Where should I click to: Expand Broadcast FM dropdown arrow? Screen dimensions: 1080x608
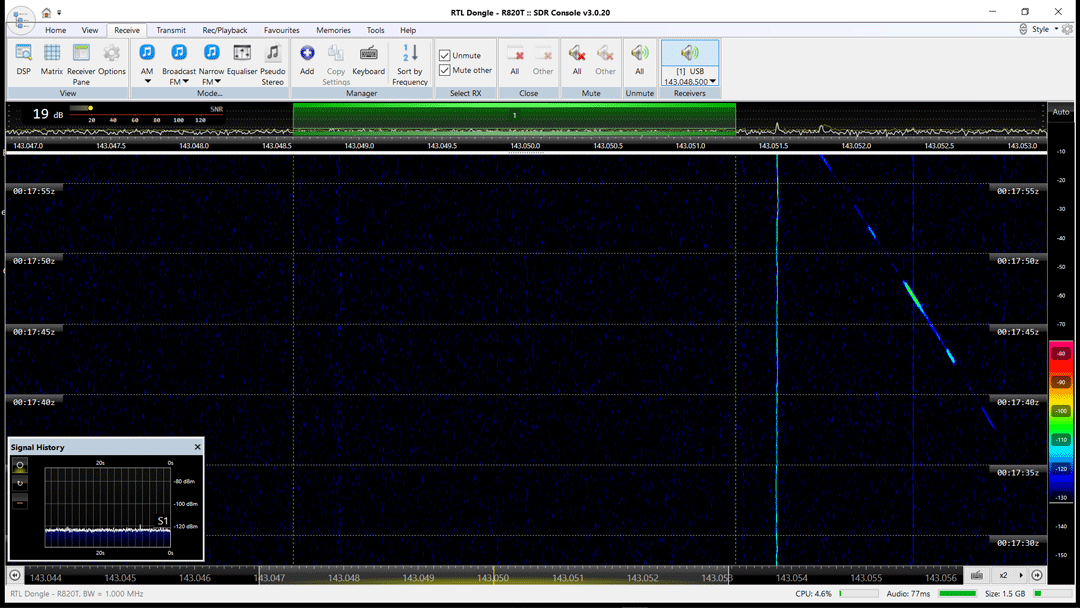point(185,81)
